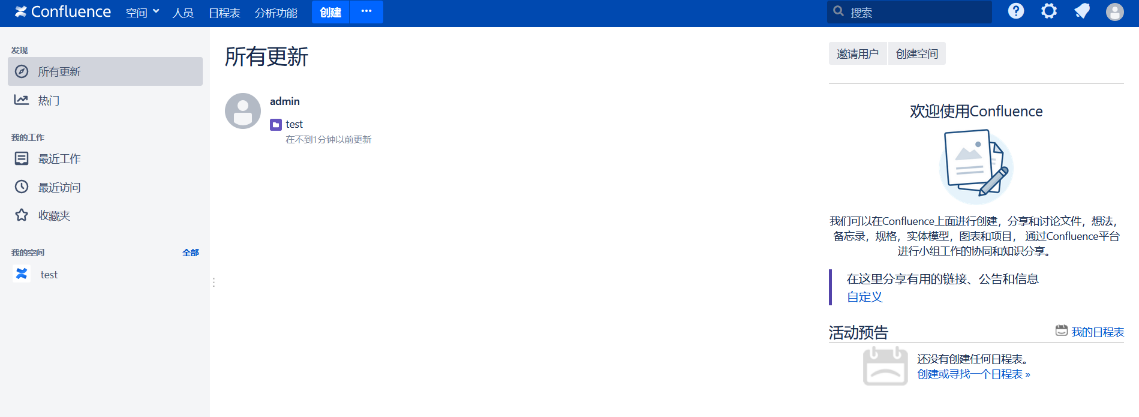Image resolution: width=1139 pixels, height=417 pixels.
Task: Click 全部 link beside 我的空间
Action: [x=190, y=252]
